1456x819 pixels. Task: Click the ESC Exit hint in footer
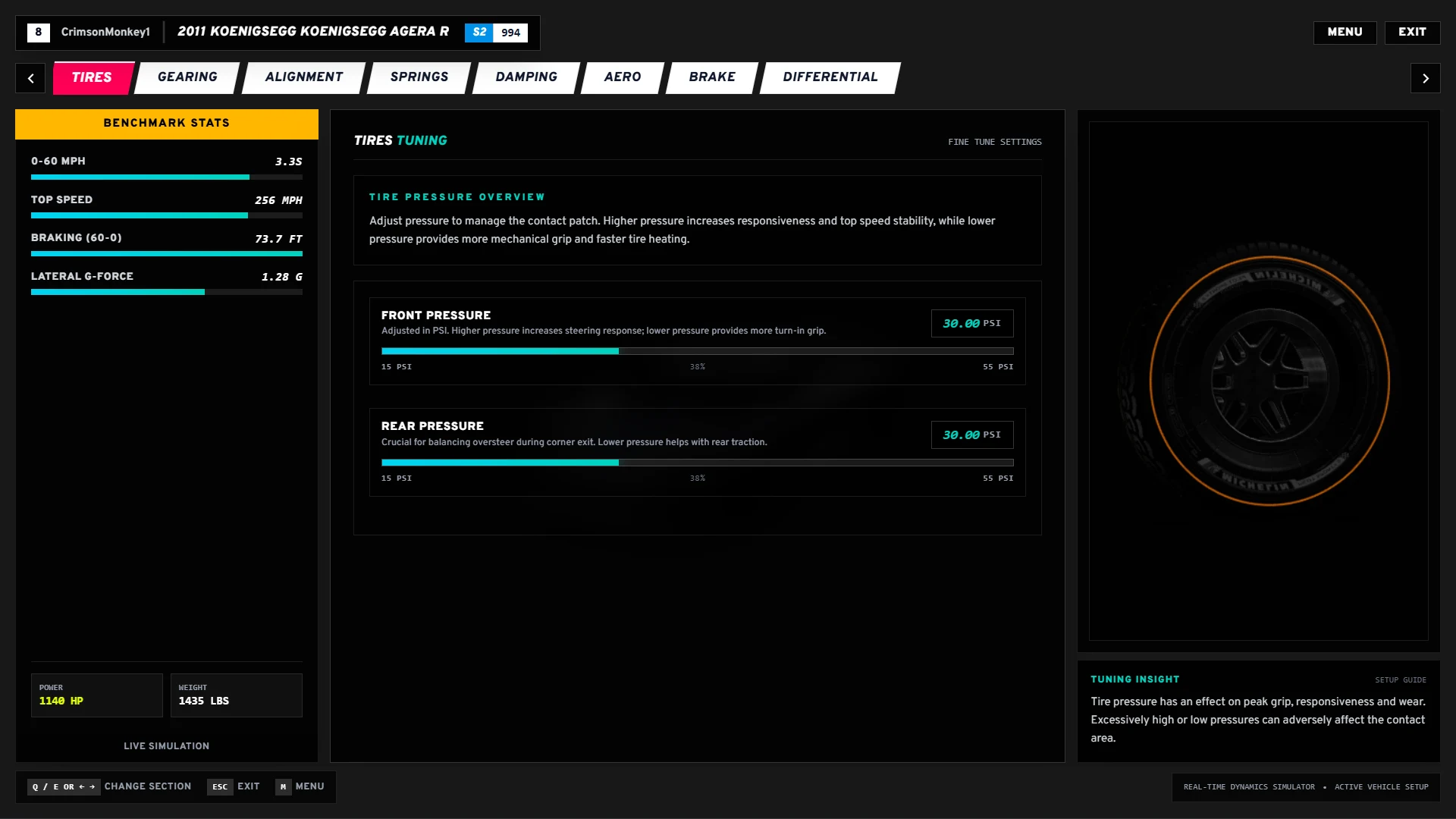click(x=234, y=787)
